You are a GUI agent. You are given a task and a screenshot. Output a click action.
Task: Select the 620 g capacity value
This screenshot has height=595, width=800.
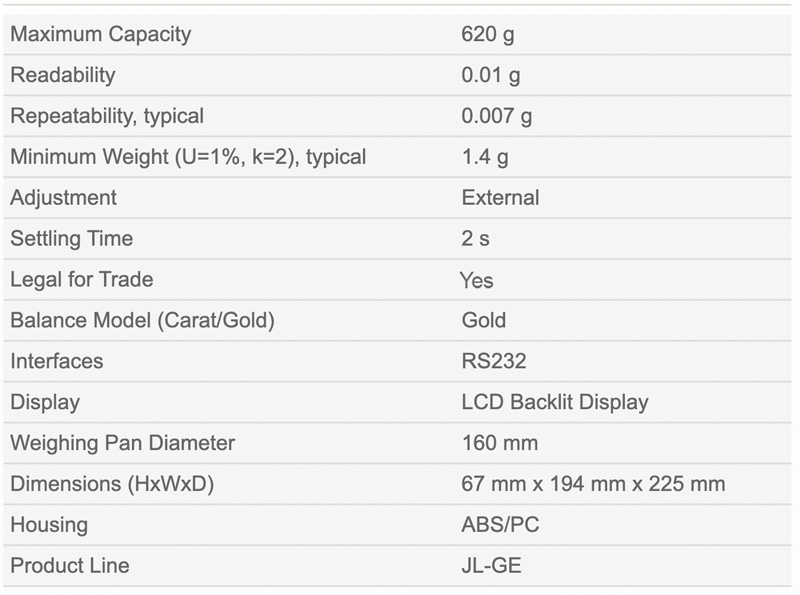click(488, 34)
